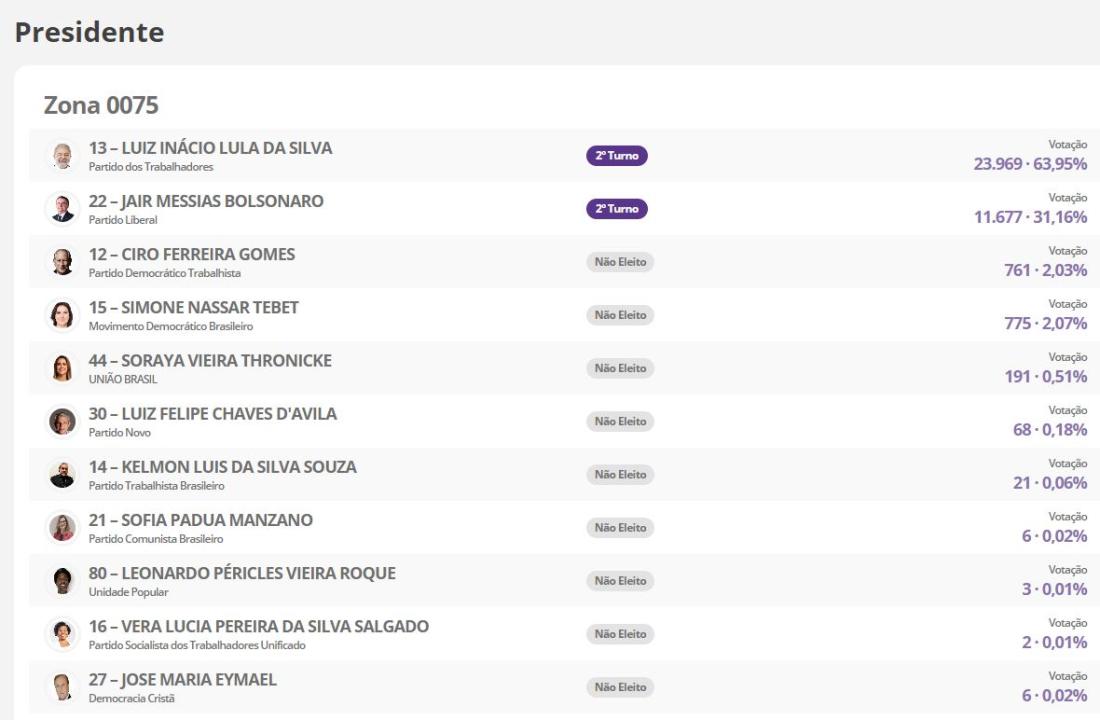Click the 2º Turno badge for Lula
Viewport: 1100px width, 720px height.
coord(617,156)
